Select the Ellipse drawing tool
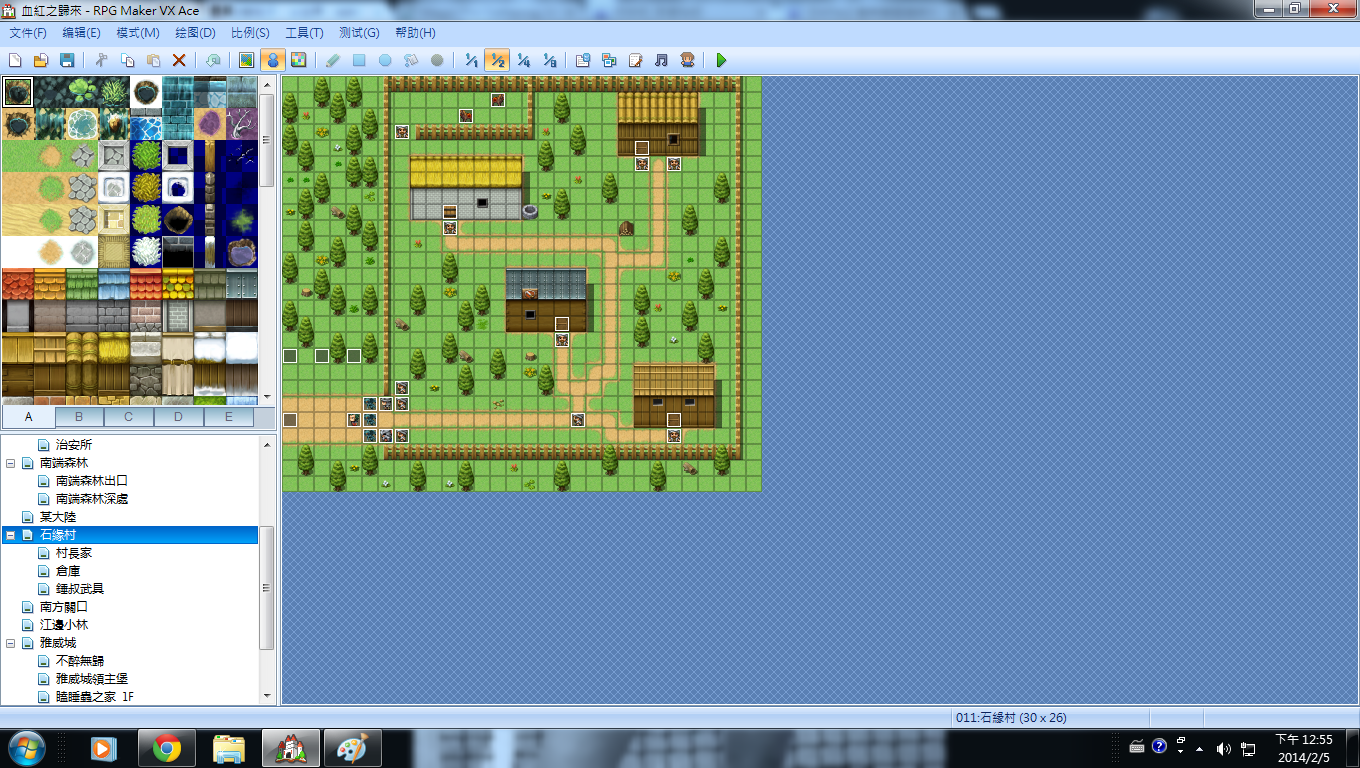The height and width of the screenshot is (768, 1360). 385,60
